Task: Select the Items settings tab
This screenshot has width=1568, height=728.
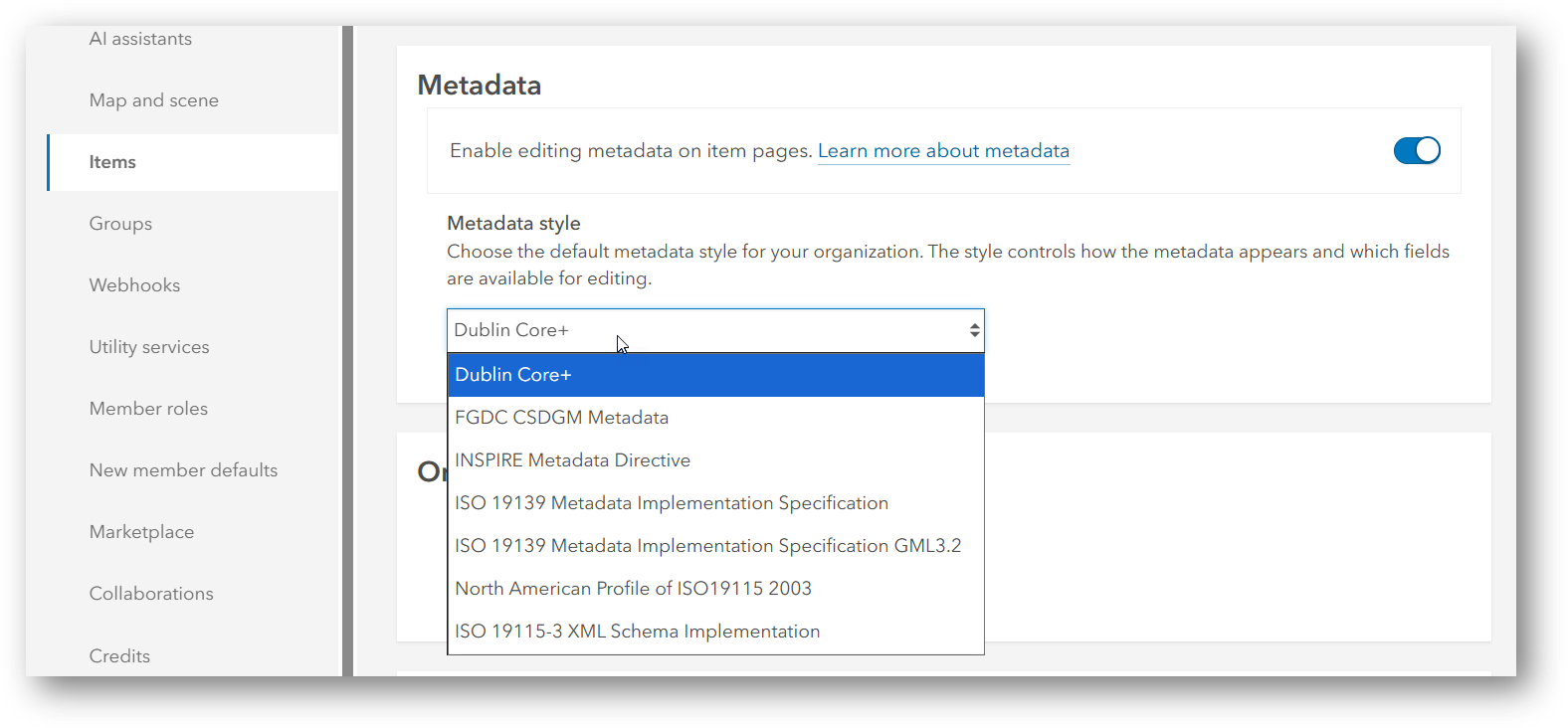Action: 112,162
